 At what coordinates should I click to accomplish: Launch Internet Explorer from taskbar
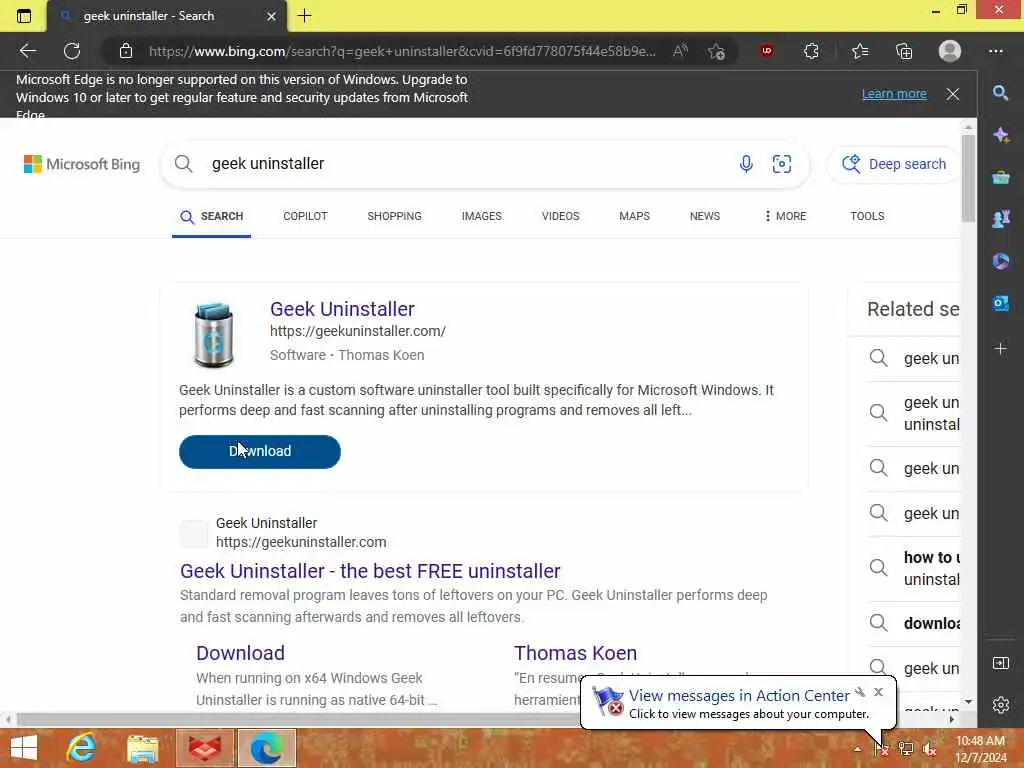tap(82, 748)
